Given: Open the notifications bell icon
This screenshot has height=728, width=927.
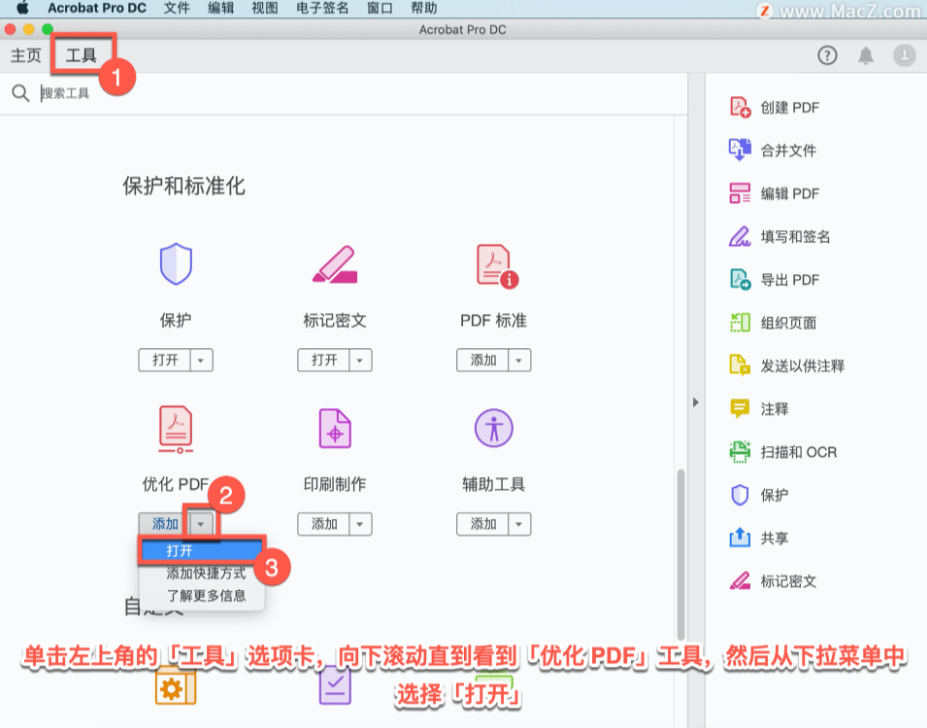Looking at the screenshot, I should pyautogui.click(x=866, y=56).
